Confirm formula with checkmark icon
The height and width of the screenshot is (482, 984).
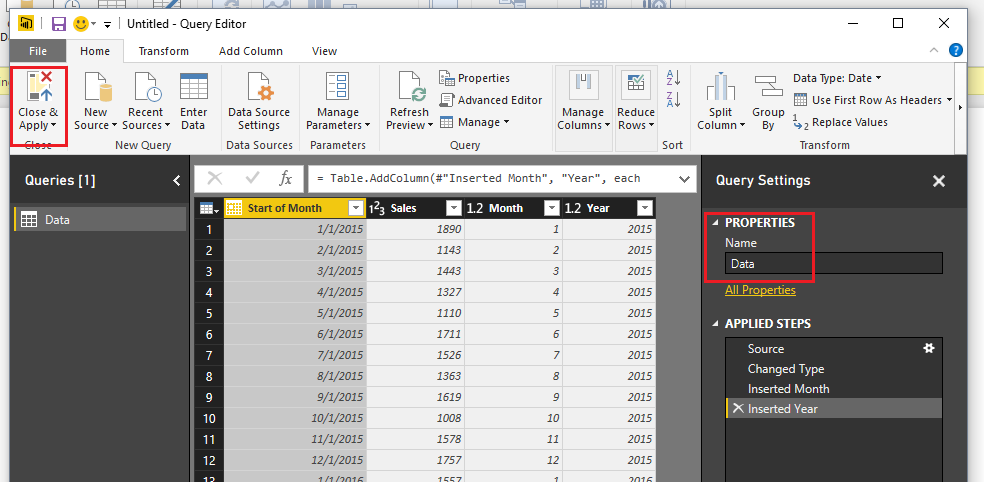pyautogui.click(x=252, y=178)
